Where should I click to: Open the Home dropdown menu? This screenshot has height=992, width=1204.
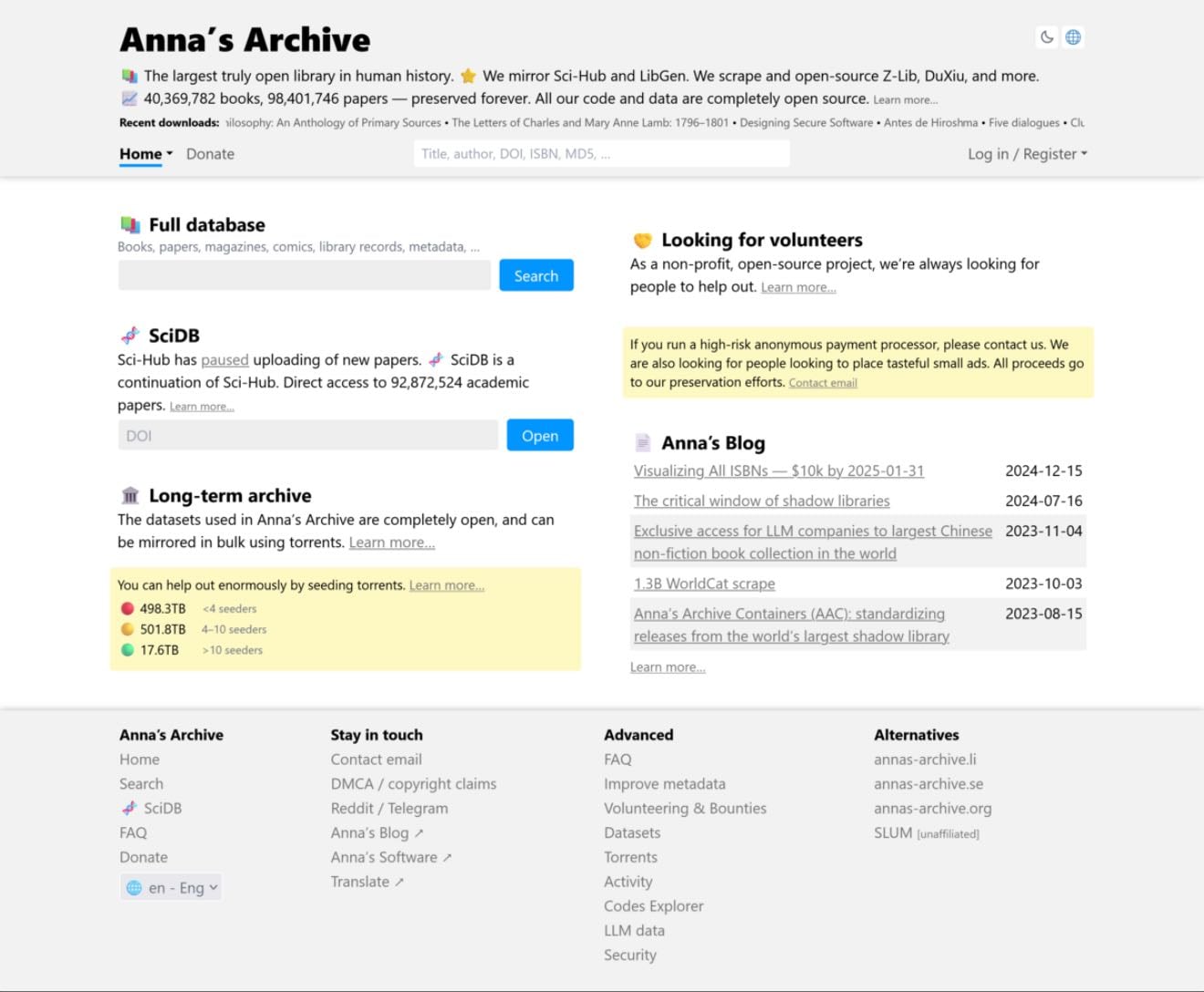pyautogui.click(x=146, y=154)
